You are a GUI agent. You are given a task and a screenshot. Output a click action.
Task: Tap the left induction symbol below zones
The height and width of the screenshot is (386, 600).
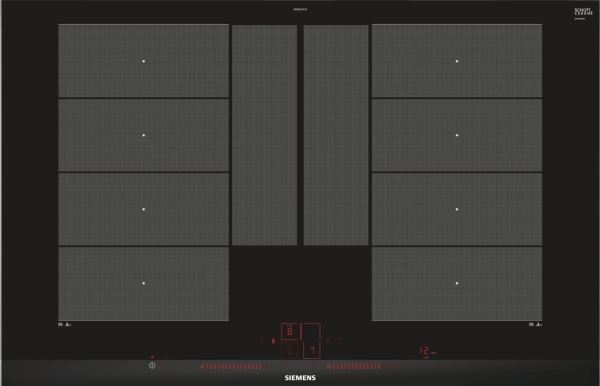[64, 324]
